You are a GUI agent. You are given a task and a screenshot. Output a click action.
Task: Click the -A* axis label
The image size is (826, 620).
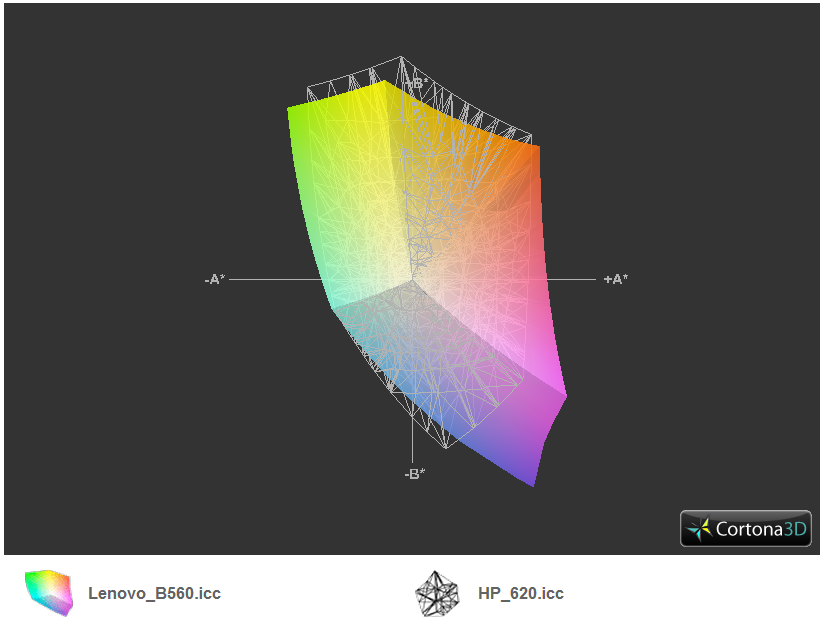(215, 279)
